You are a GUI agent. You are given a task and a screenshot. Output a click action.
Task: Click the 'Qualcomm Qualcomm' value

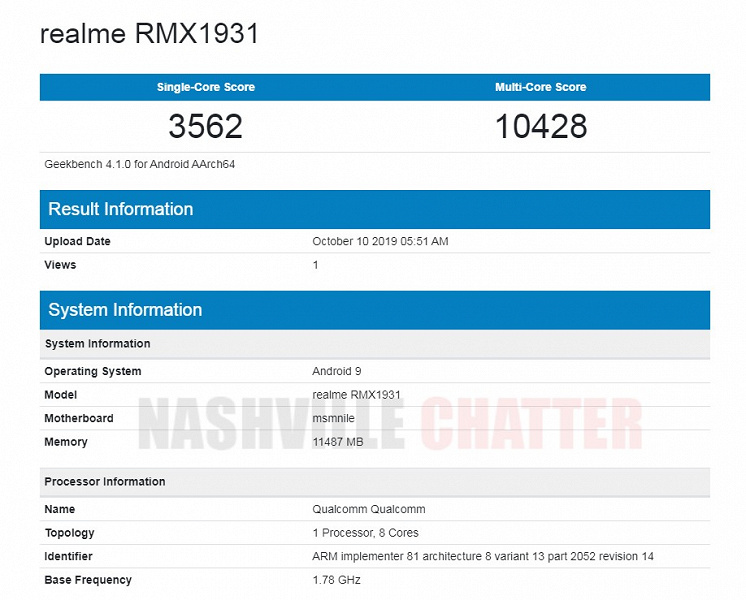(369, 509)
